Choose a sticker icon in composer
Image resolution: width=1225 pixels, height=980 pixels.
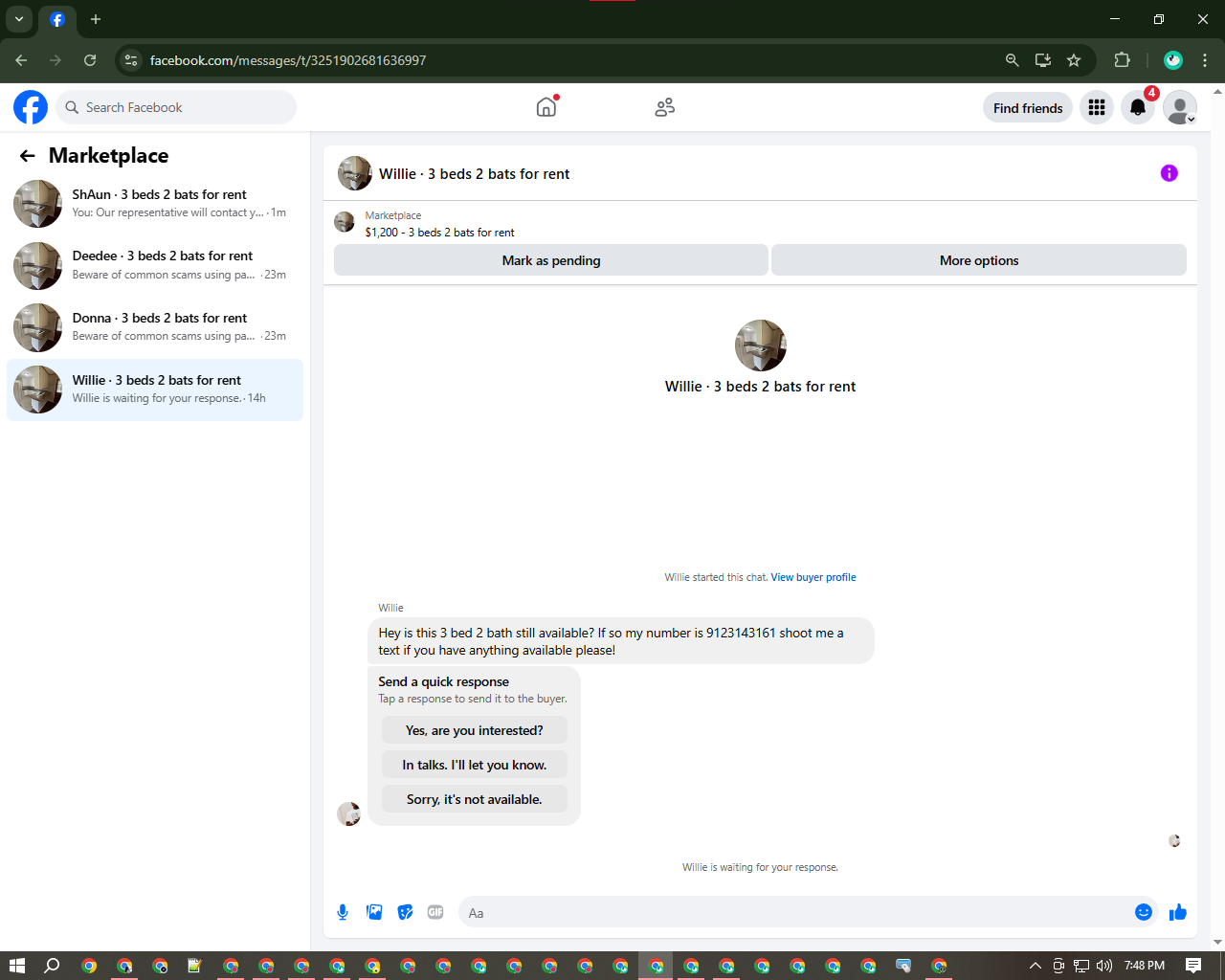click(406, 912)
